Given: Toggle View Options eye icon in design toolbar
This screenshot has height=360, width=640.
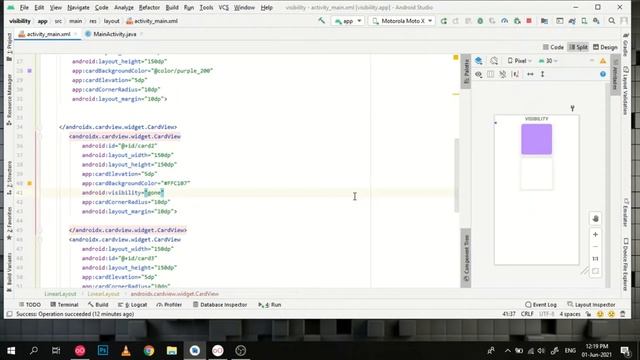Looking at the screenshot, I should pyautogui.click(x=478, y=74).
